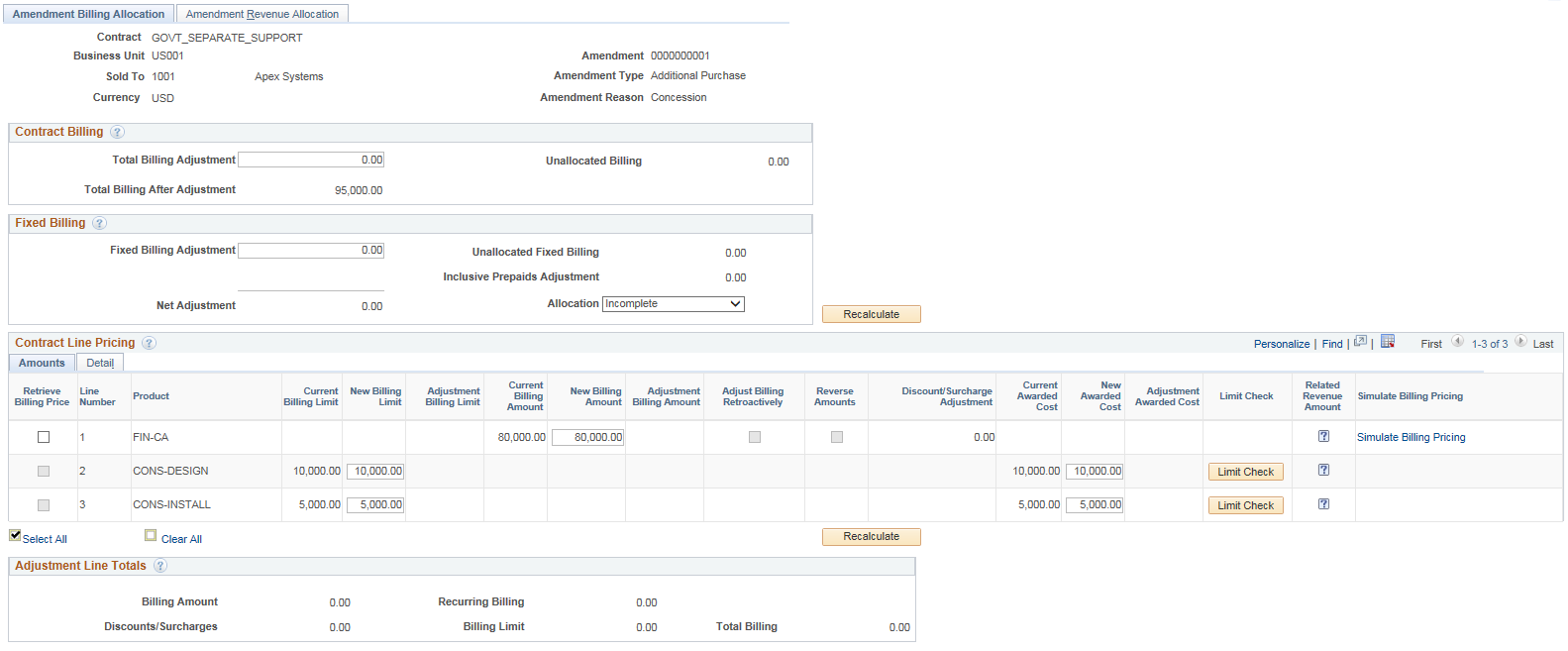Select the Detail tab
The width and height of the screenshot is (1568, 651).
[x=100, y=363]
